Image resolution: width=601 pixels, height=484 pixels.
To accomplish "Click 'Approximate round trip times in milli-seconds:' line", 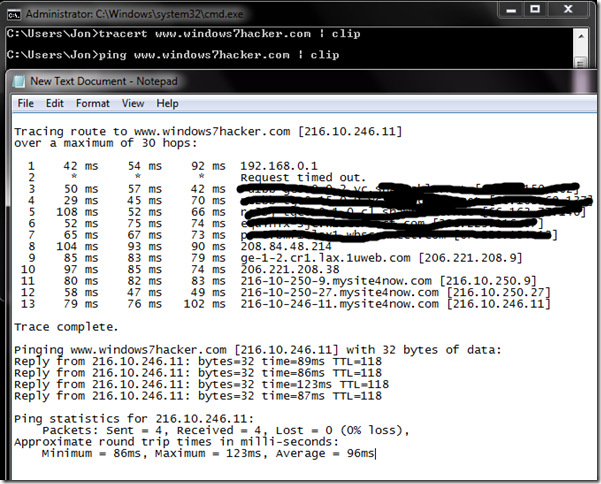I will (177, 442).
